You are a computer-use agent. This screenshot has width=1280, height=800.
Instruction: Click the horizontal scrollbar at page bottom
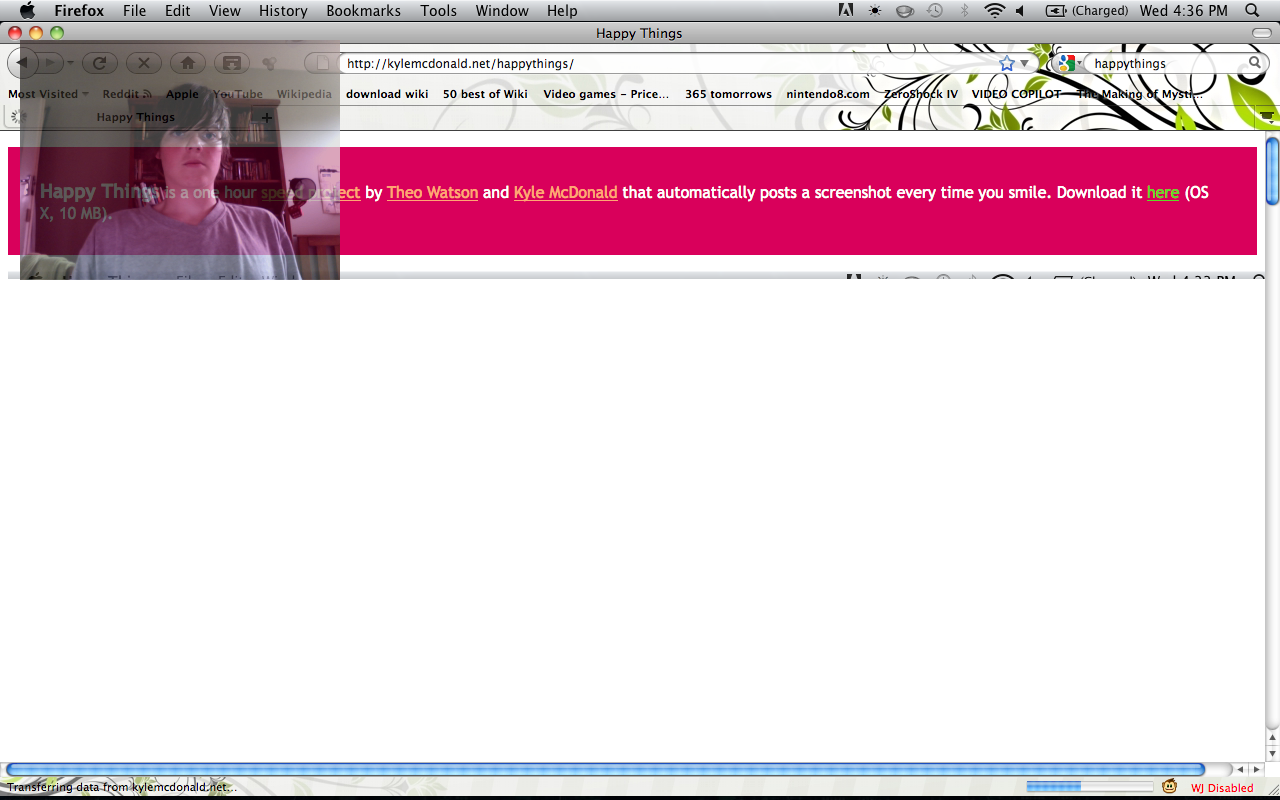pyautogui.click(x=605, y=769)
